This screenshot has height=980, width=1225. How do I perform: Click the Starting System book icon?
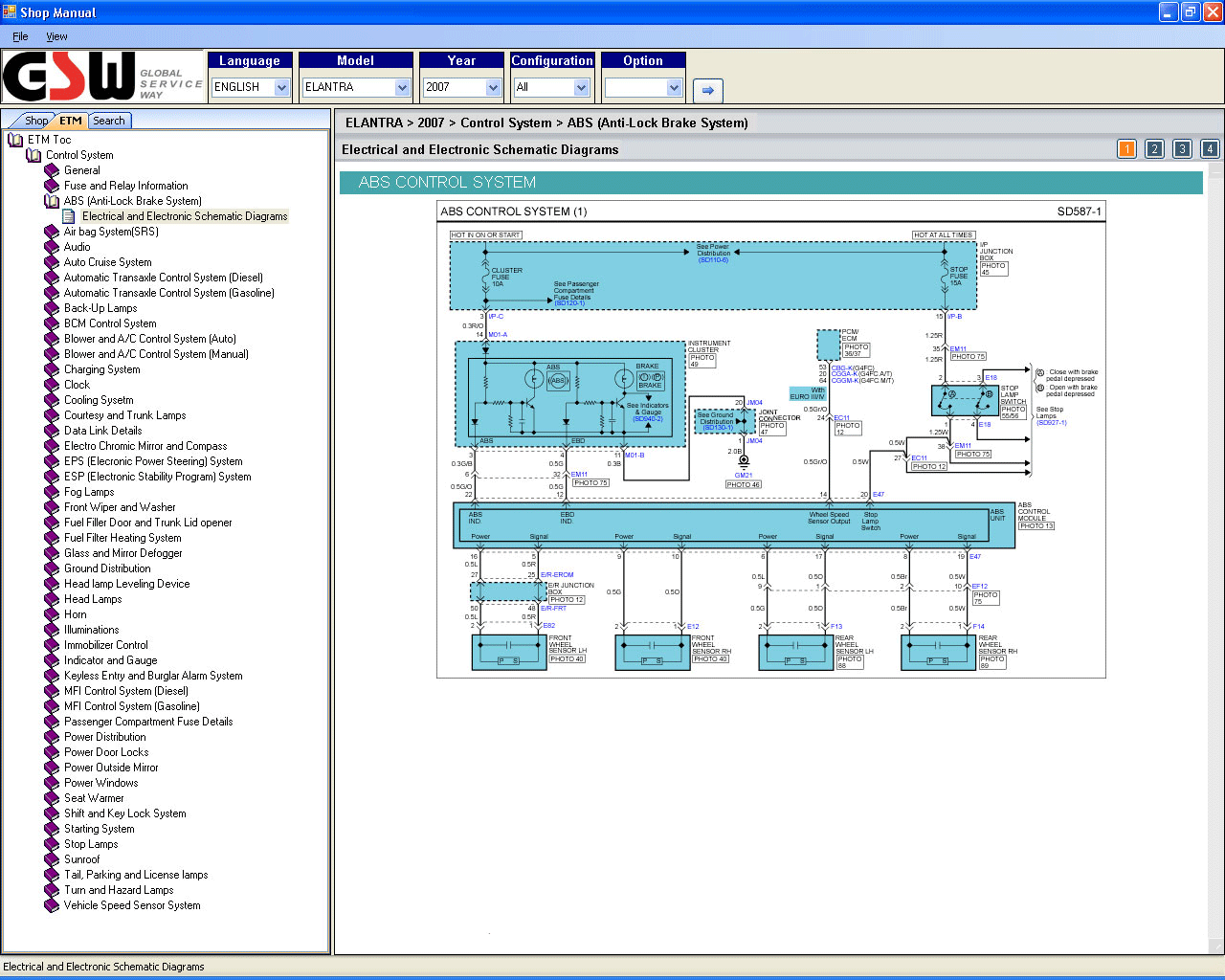52,829
